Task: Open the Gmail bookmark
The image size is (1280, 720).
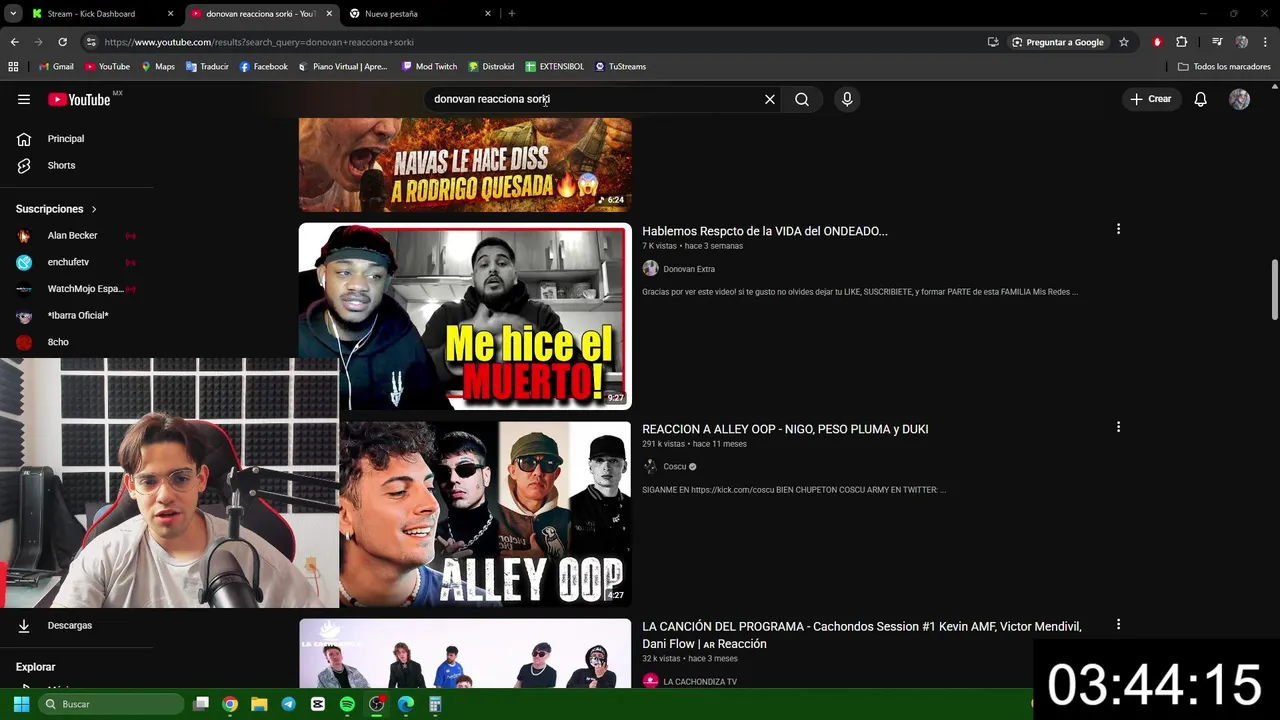Action: tap(56, 67)
